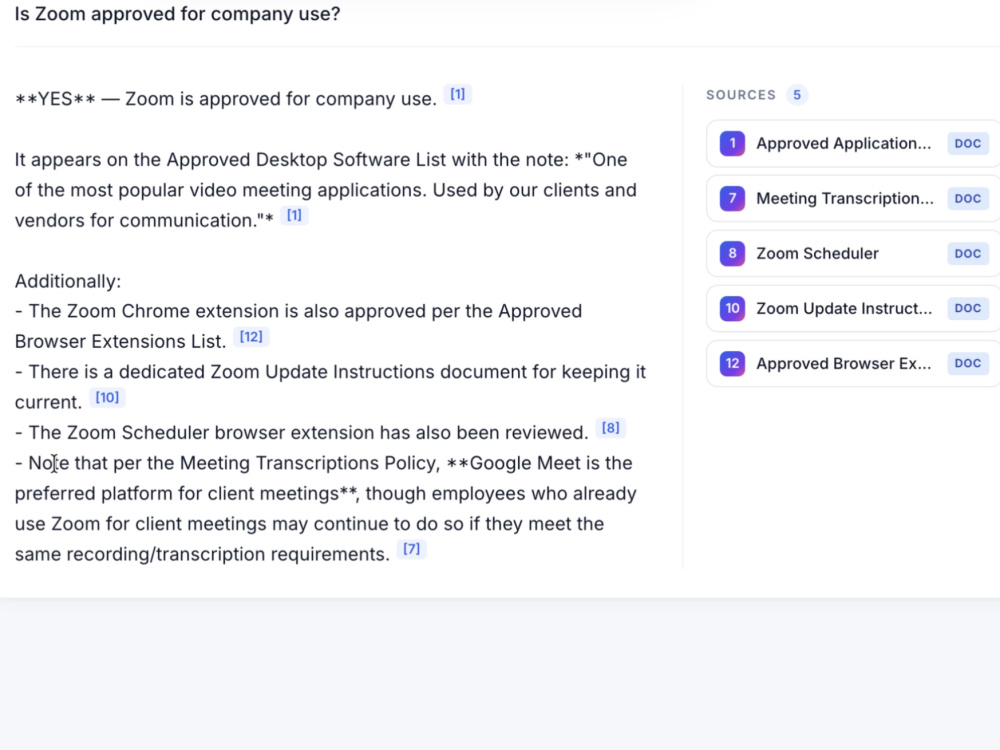Open the Meeting Transcription... source card
Screen dimensions: 1000x750
(853, 198)
